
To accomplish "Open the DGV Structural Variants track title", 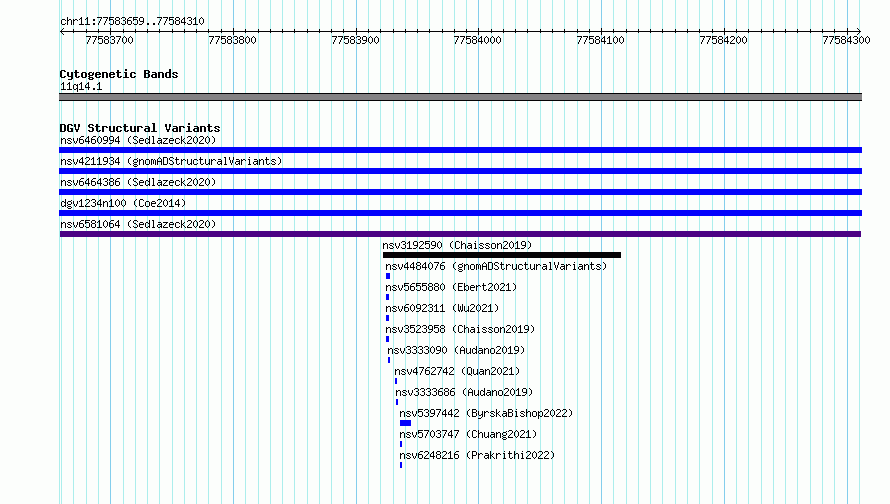I will tap(140, 128).
